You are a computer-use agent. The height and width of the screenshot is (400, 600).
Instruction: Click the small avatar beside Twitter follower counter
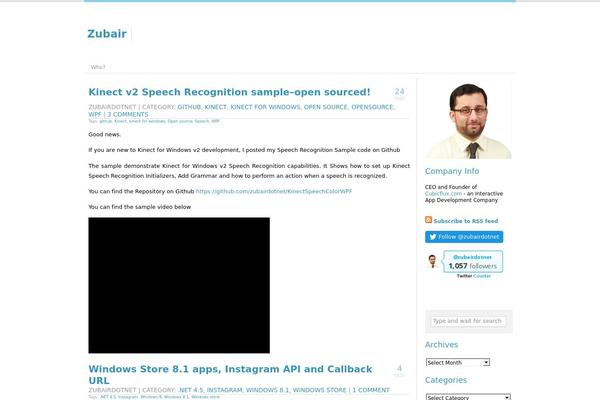coord(432,261)
